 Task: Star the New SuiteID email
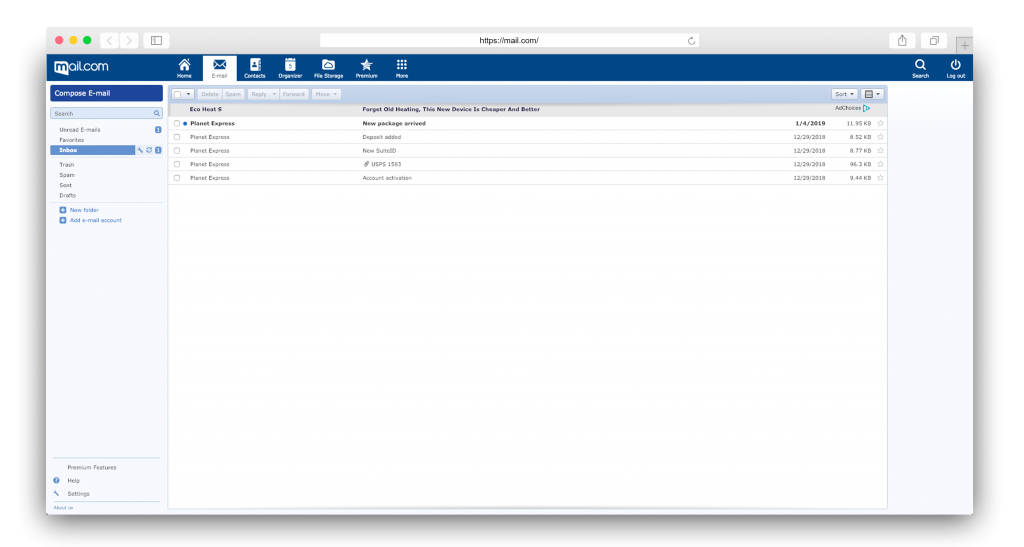(x=880, y=150)
